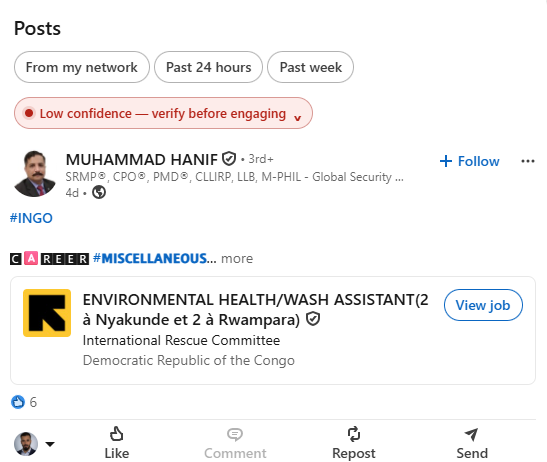
Task: Click the Send paper plane icon
Action: (472, 434)
